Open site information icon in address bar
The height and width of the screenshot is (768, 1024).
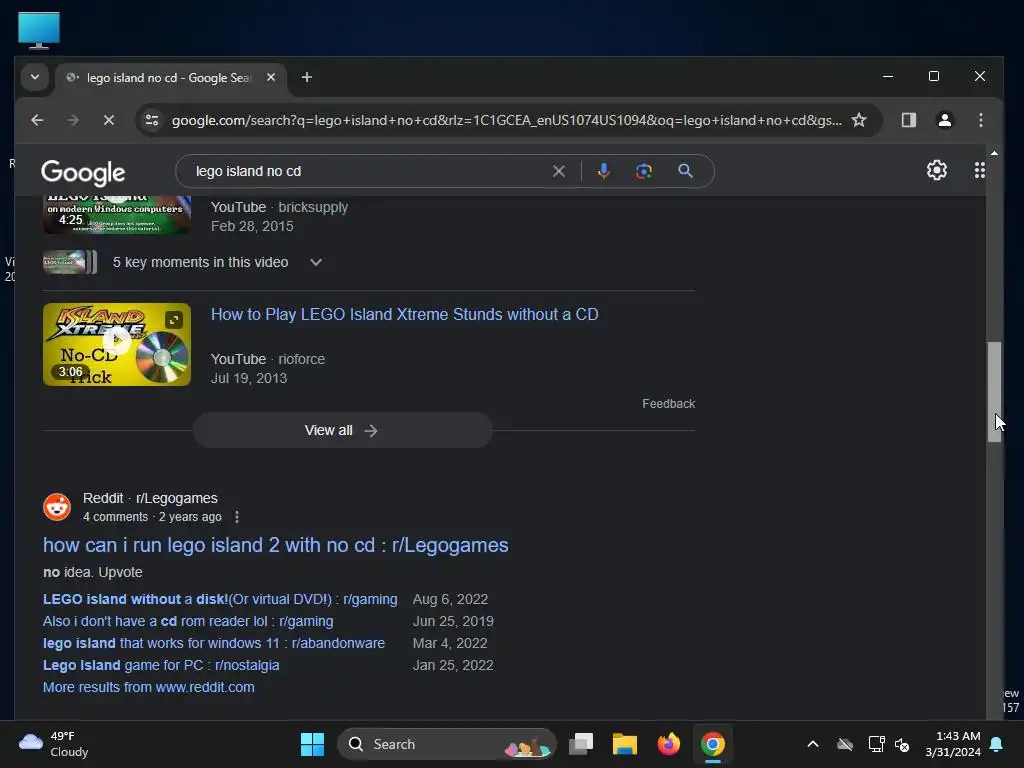coord(152,120)
